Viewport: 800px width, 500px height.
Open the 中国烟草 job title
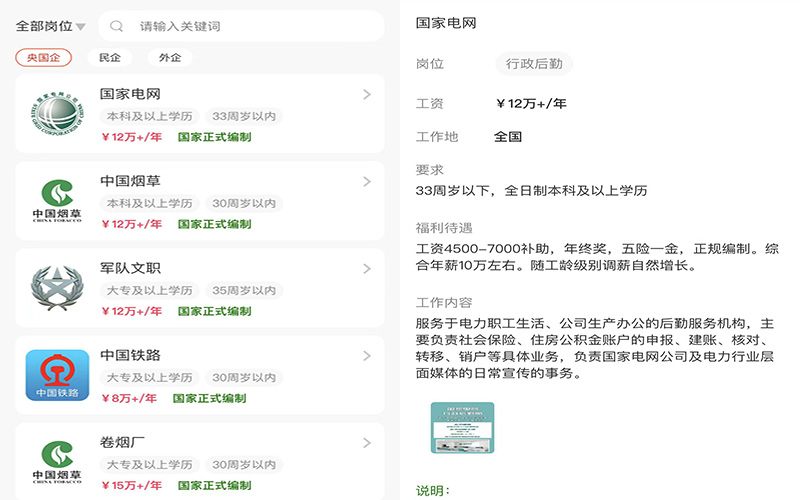click(x=130, y=181)
